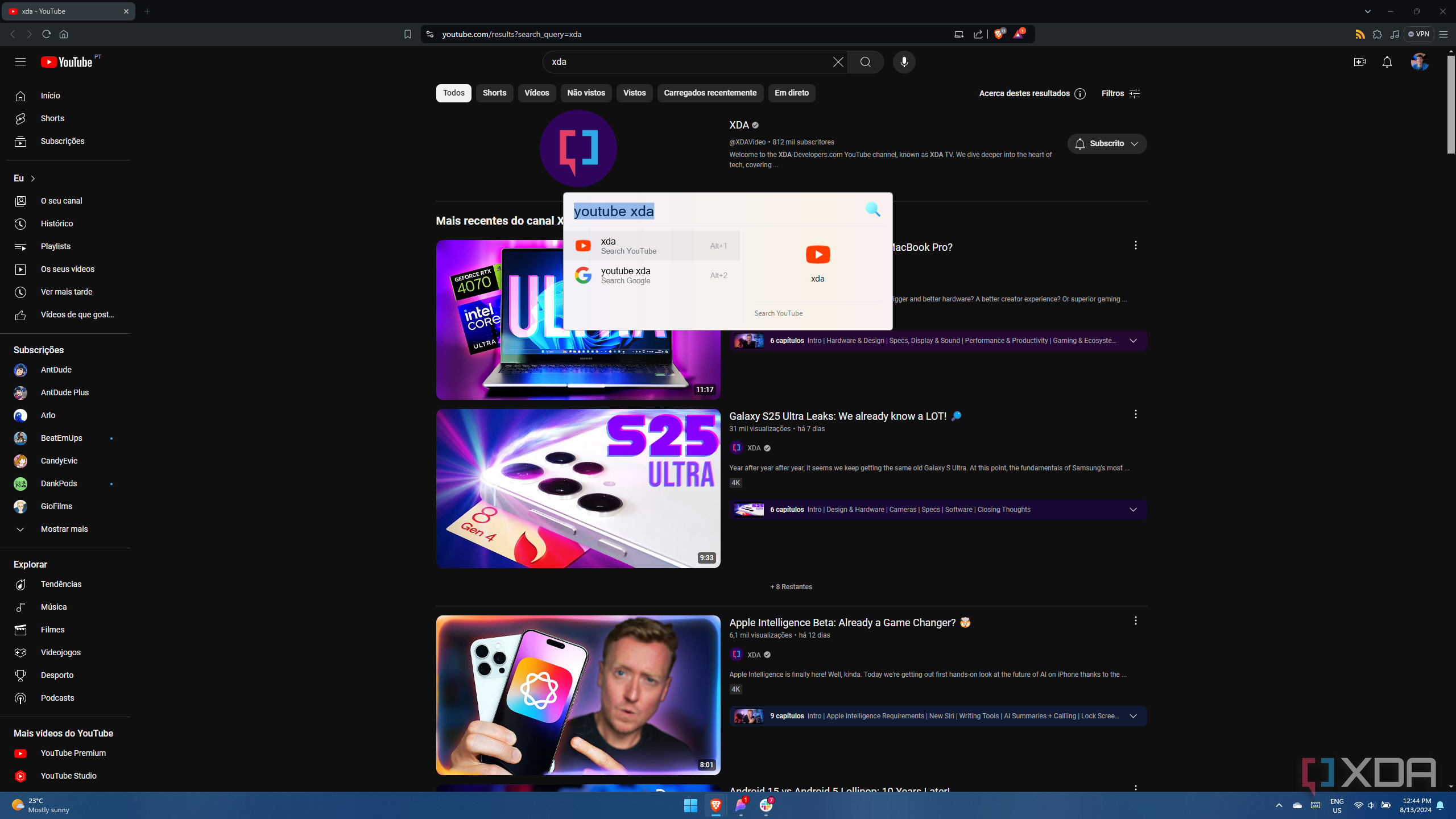Open the browser extensions puzzle icon
Screen dimensions: 1456x819
click(1377, 34)
